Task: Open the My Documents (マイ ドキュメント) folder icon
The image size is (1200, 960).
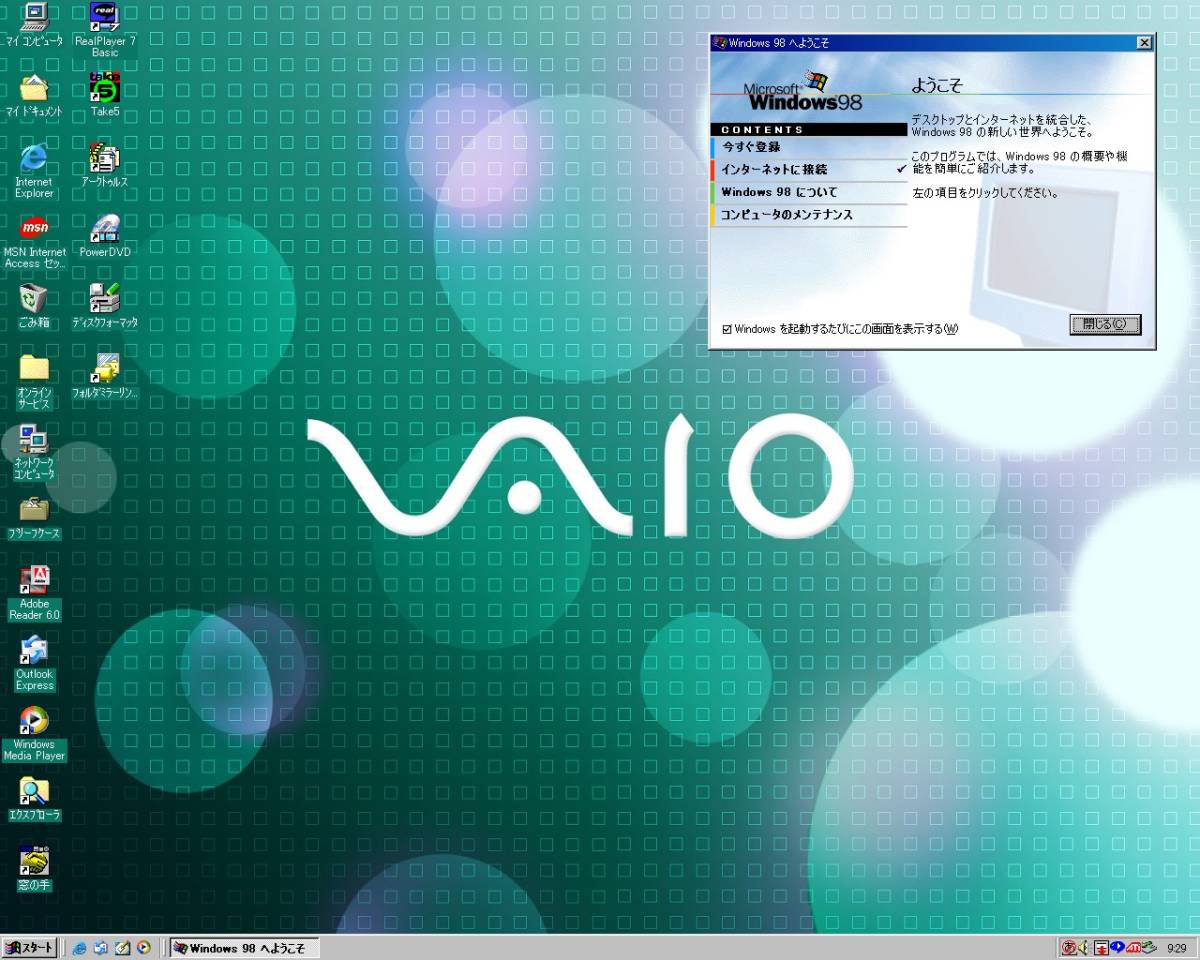Action: (34, 96)
